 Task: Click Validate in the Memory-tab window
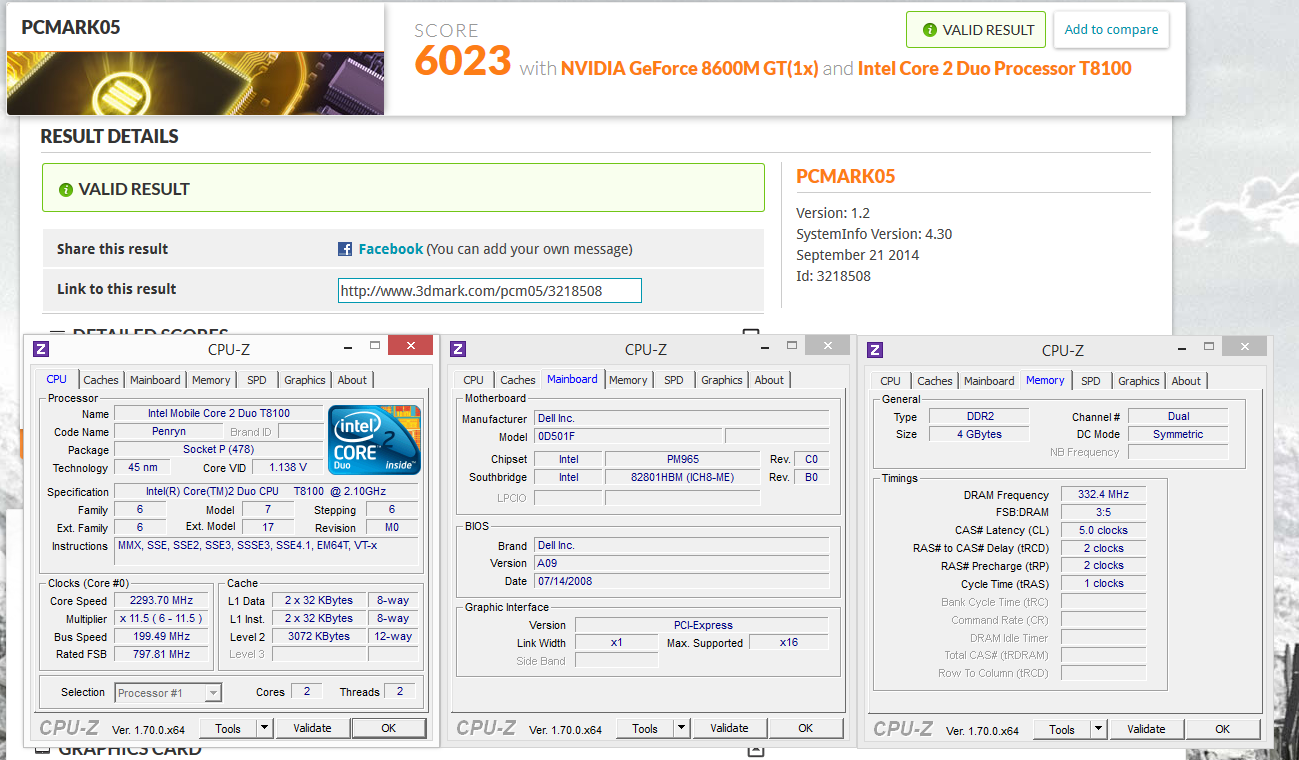[x=1146, y=729]
